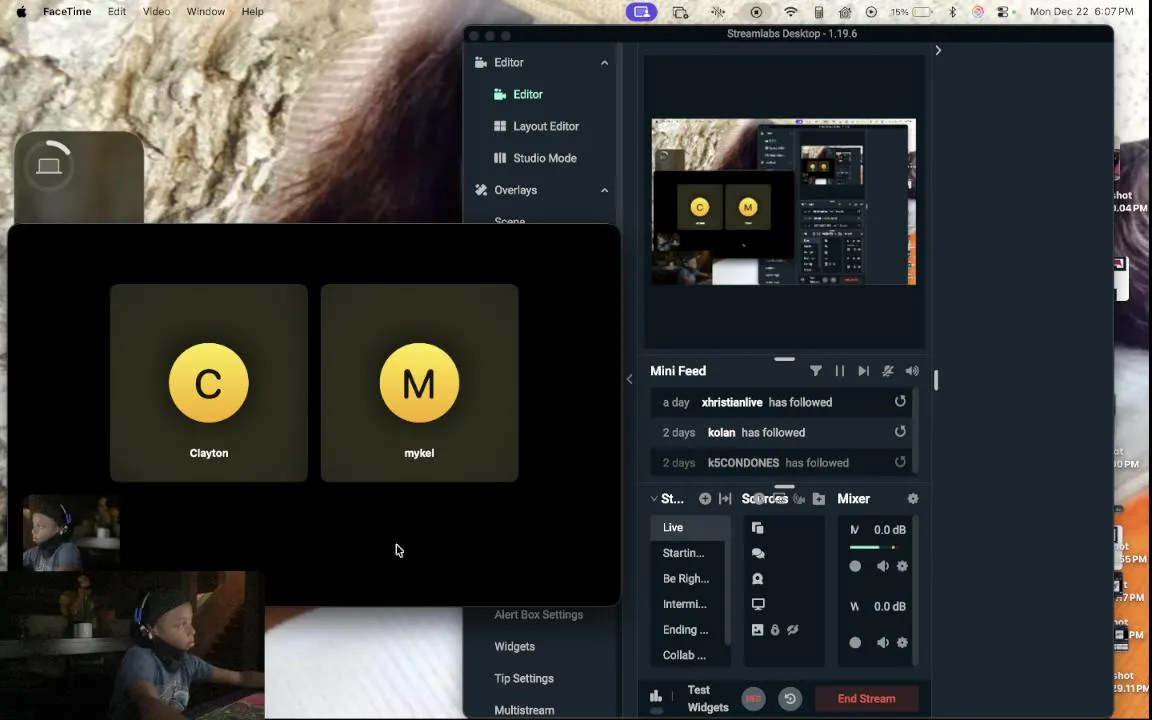The image size is (1152, 720).
Task: Select the webcam source icon
Action: coord(757,579)
